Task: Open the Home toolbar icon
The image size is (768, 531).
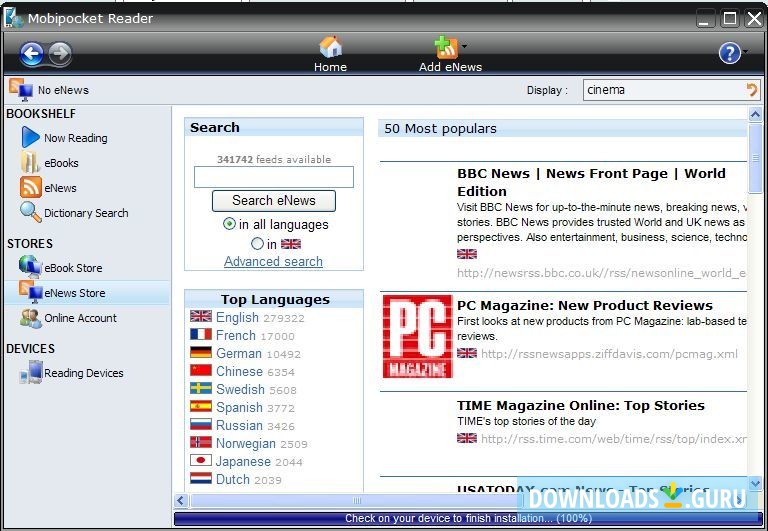Action: point(331,48)
